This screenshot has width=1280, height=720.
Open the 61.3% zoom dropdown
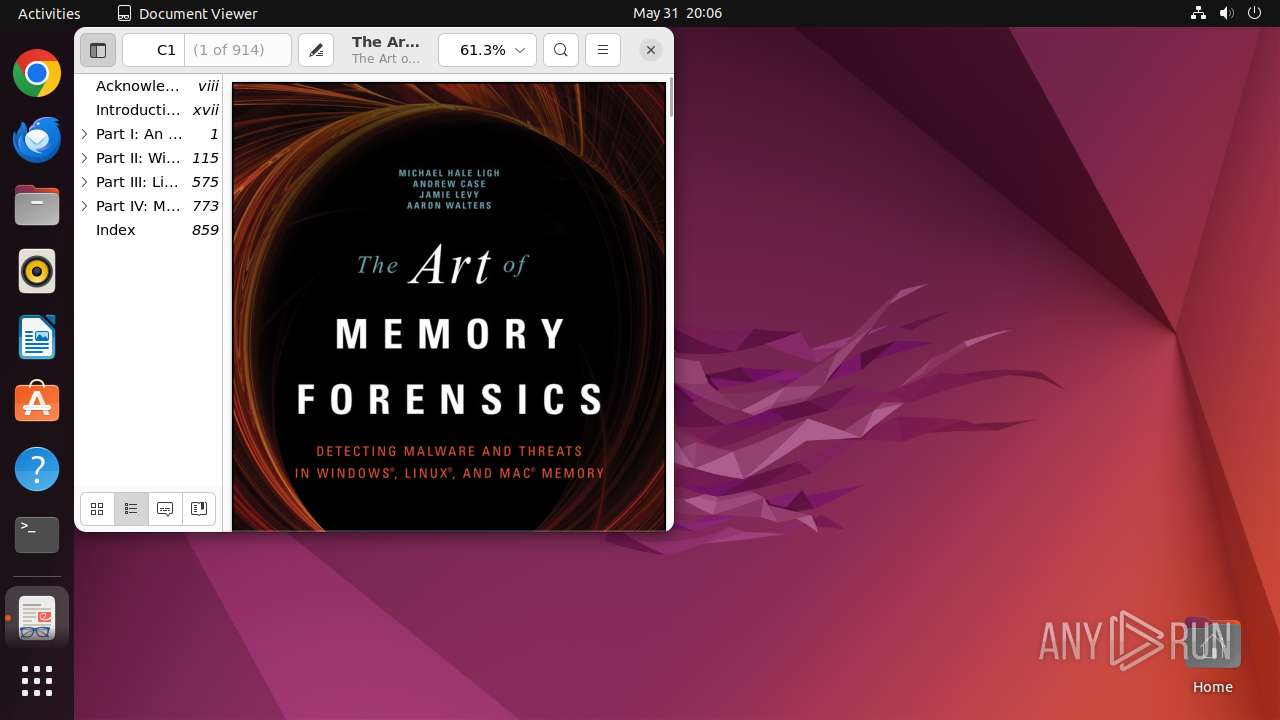(487, 50)
